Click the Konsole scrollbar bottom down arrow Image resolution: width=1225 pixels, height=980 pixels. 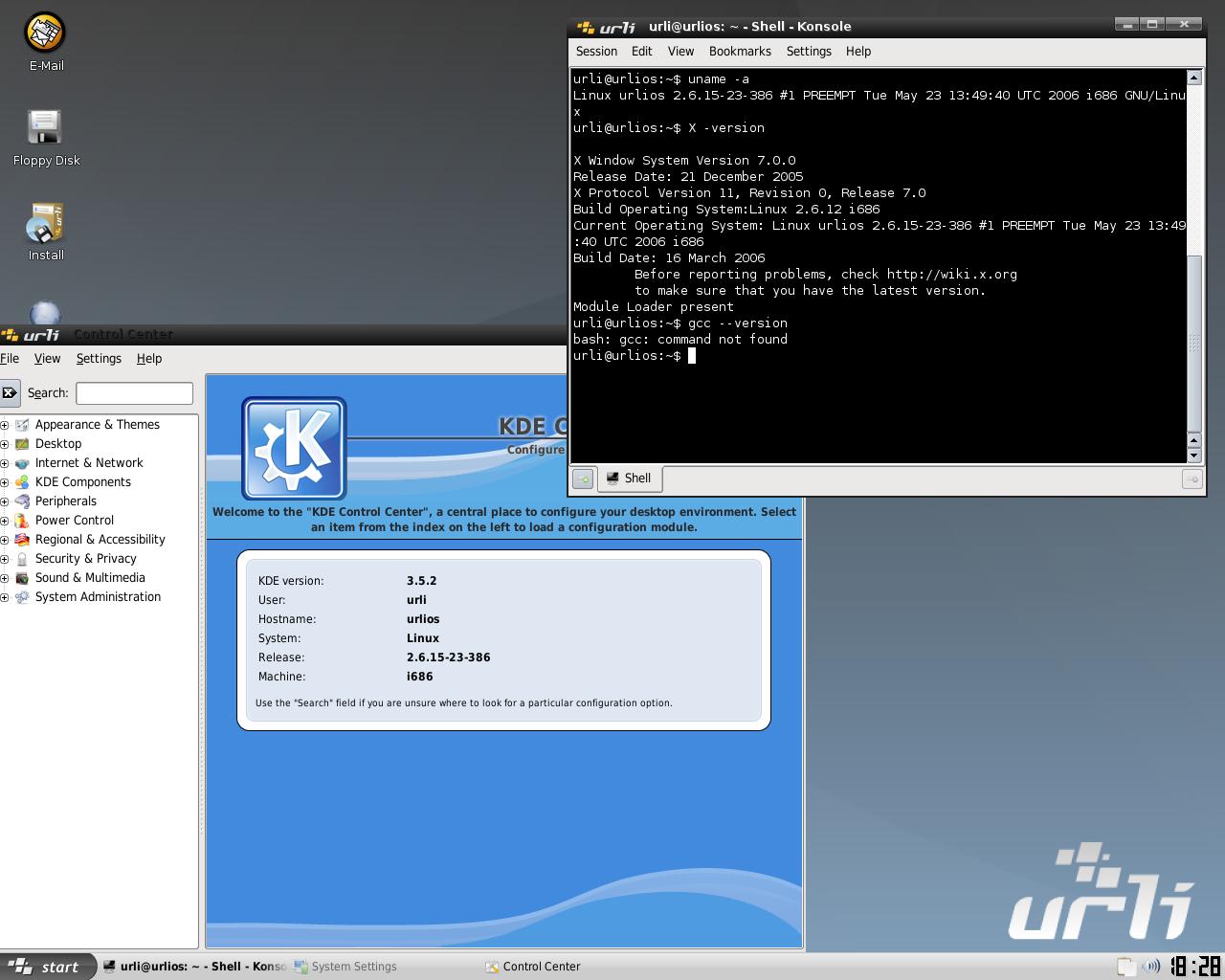1193,456
